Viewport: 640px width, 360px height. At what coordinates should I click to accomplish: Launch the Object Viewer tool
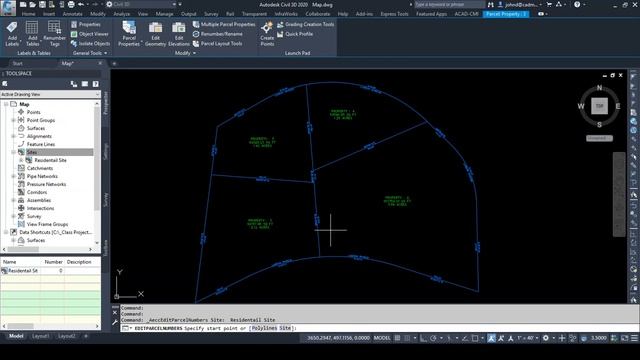coord(90,34)
